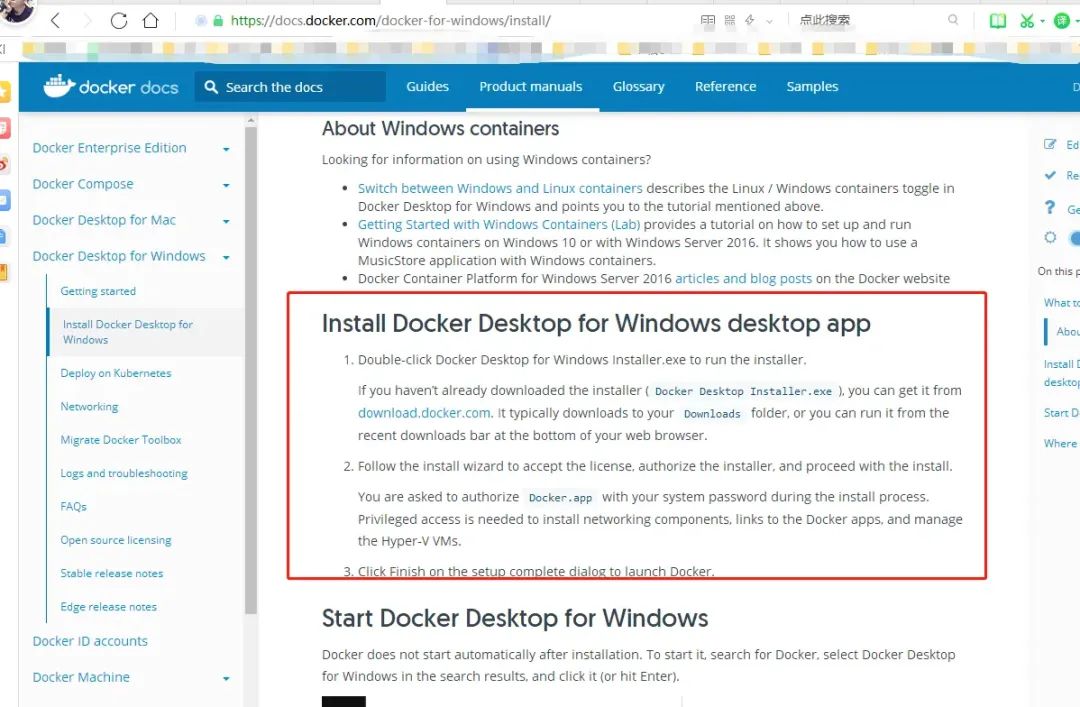Click the sidebar vertical scrollbar thumb
This screenshot has width=1080, height=707.
(x=251, y=369)
